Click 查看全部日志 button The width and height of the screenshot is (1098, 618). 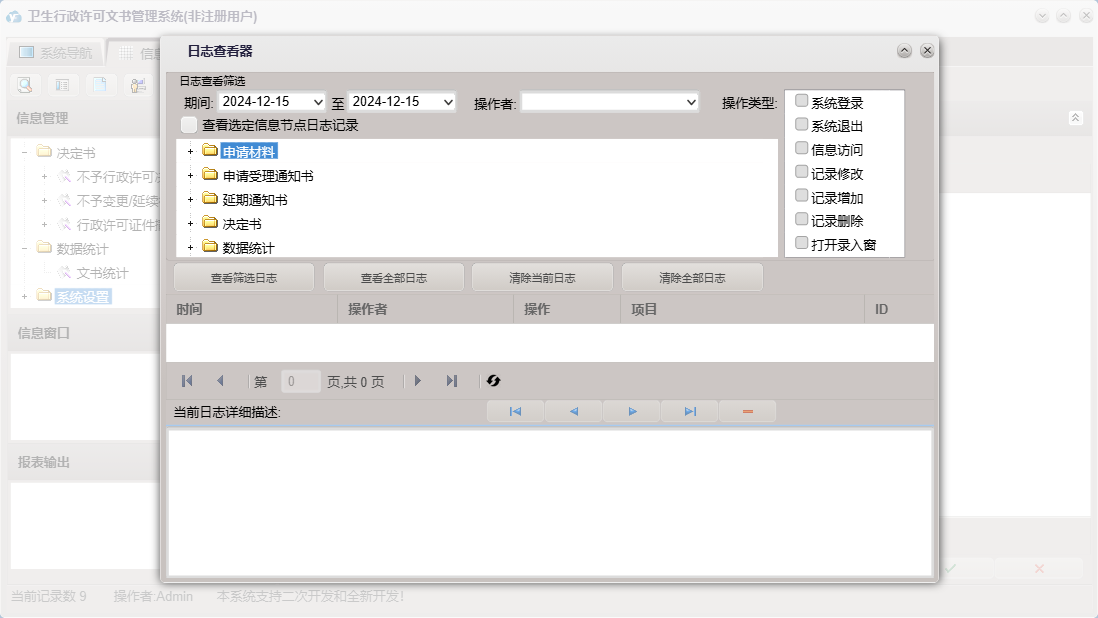pyautogui.click(x=394, y=278)
